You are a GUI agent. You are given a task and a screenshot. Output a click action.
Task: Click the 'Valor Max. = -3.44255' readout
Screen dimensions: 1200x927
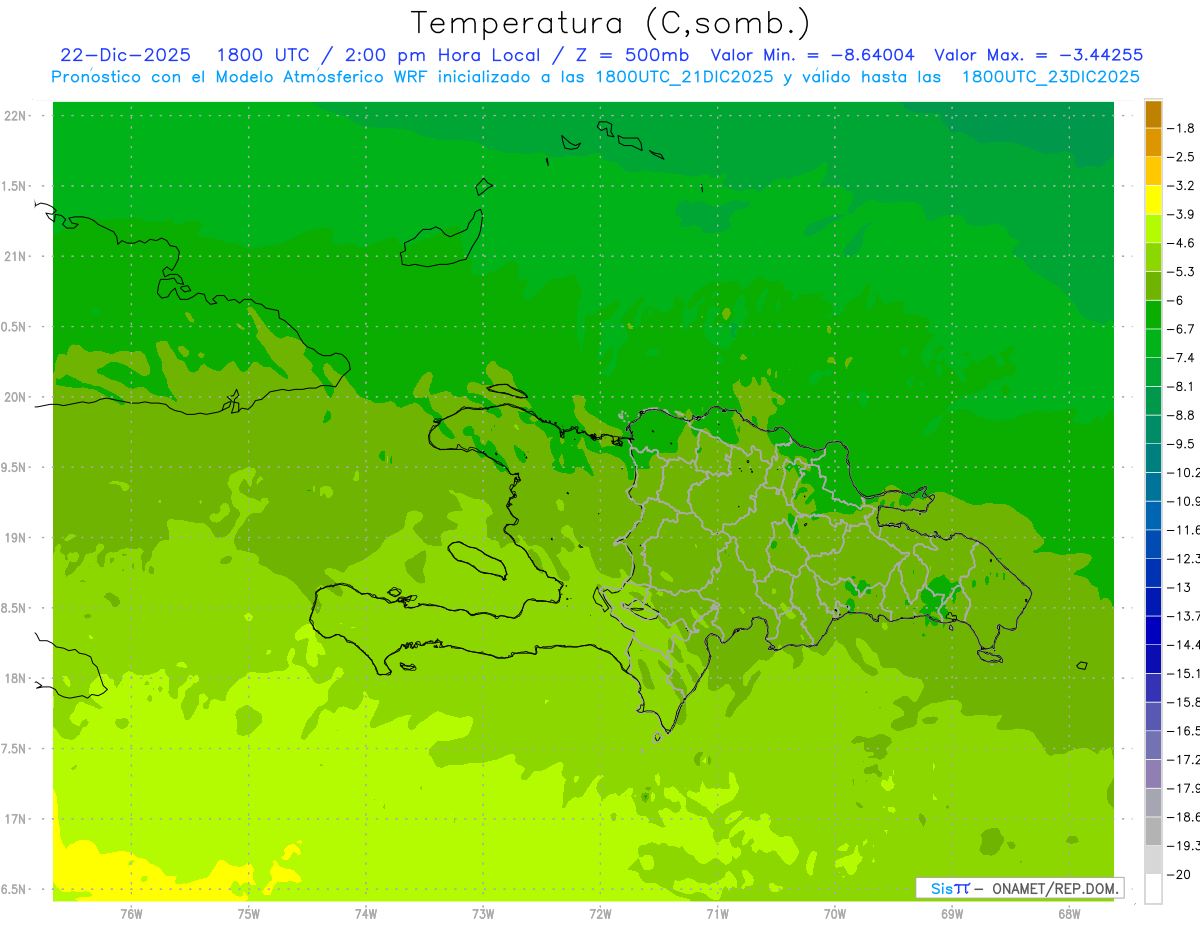(x=1038, y=55)
